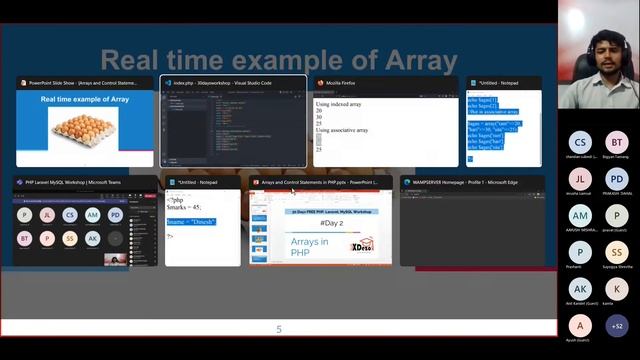This screenshot has height=360, width=640.
Task: Click the PowerPoint icon on Arrays and Control Statements window
Action: click(x=256, y=182)
